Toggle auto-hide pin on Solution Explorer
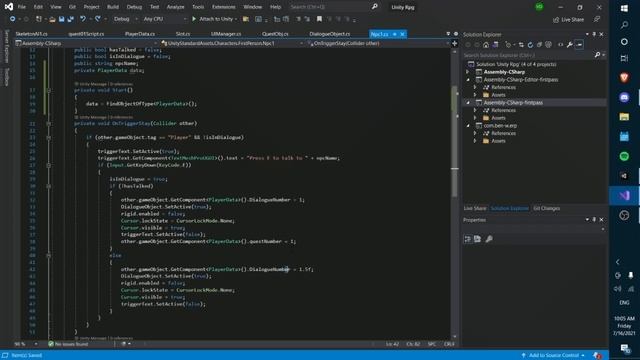The height and width of the screenshot is (360, 640). click(594, 34)
